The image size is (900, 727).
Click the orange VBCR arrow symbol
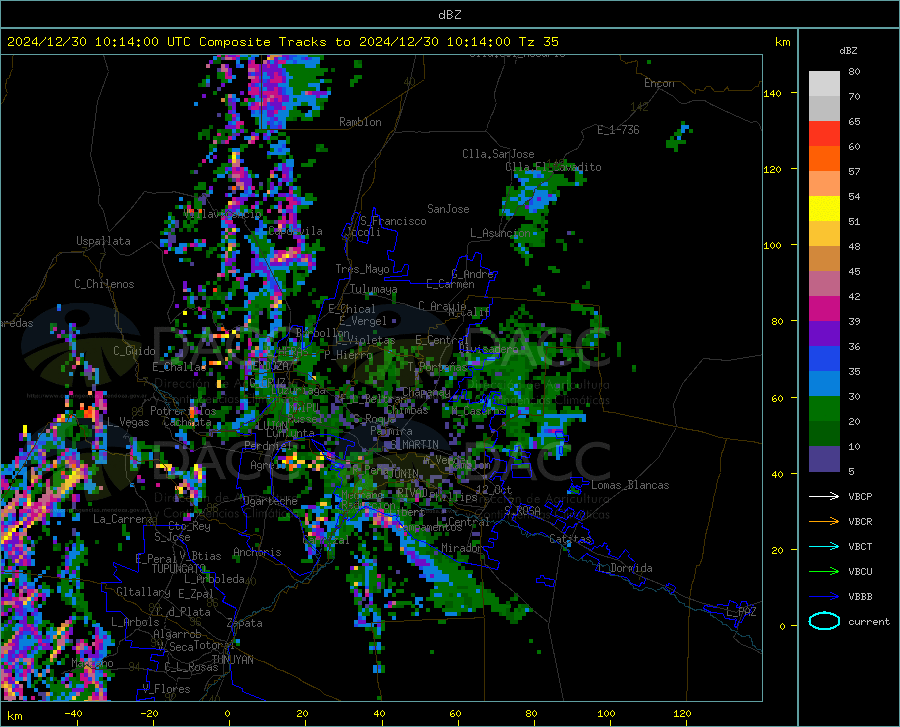824,521
